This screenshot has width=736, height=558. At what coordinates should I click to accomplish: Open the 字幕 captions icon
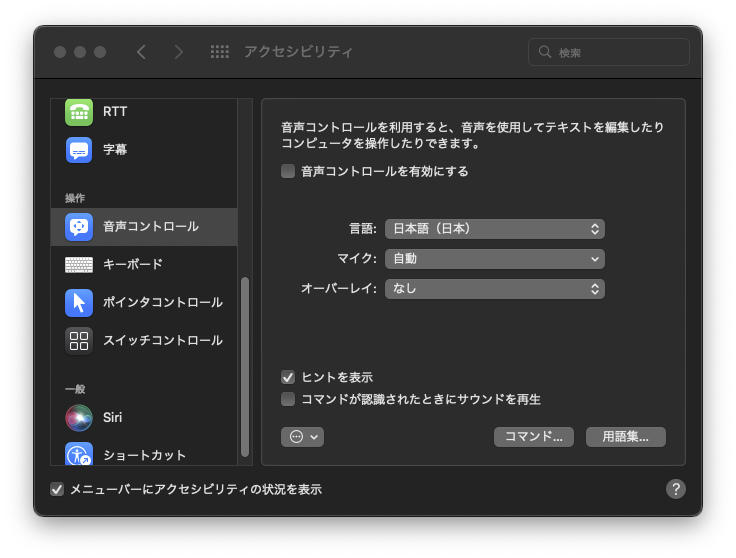point(79,150)
